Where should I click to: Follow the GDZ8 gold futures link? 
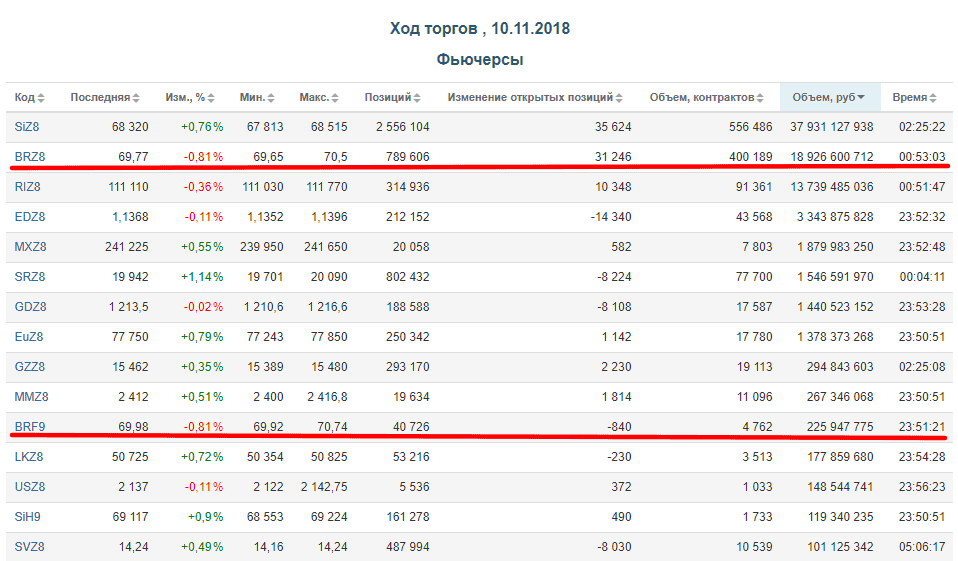[30, 307]
